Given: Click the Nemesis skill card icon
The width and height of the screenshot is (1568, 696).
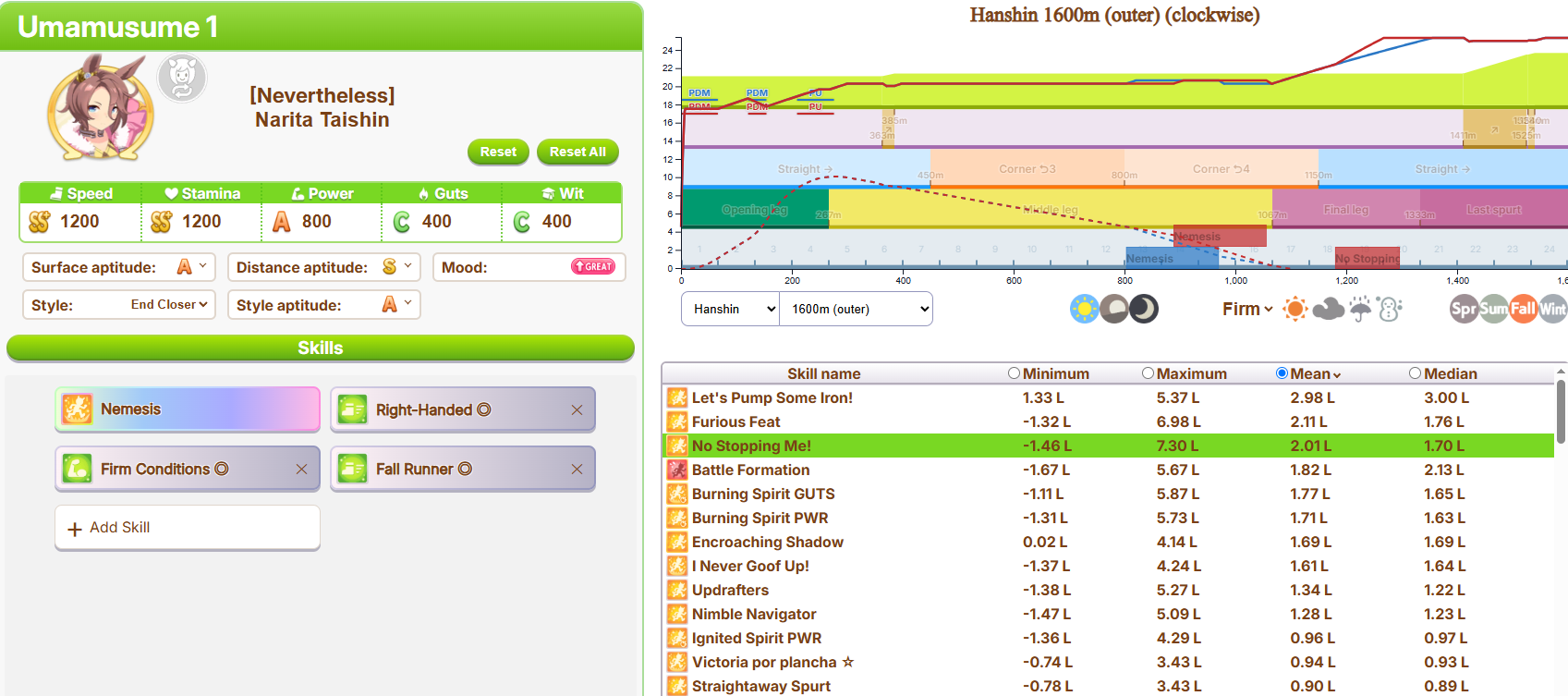Looking at the screenshot, I should pos(78,409).
